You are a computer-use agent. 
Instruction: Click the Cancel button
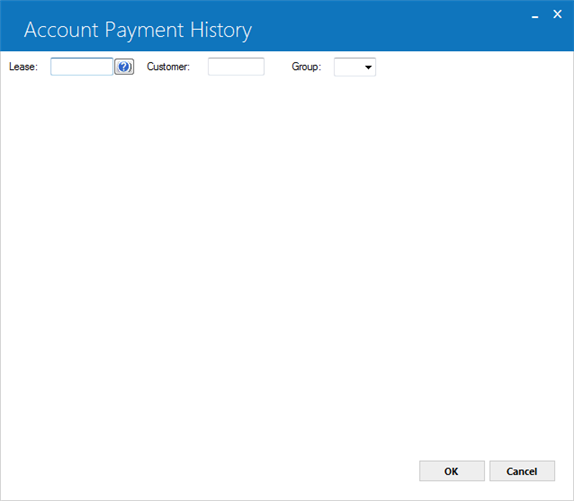522,471
